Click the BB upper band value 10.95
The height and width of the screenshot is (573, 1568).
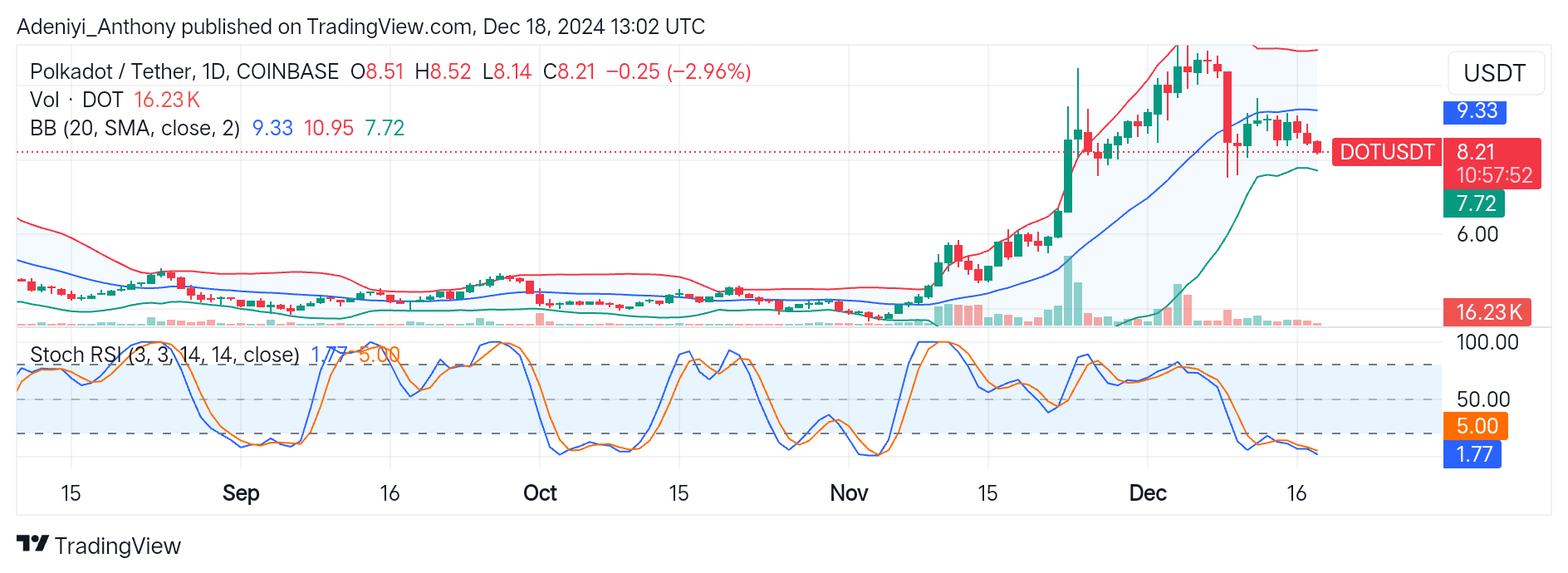329,128
